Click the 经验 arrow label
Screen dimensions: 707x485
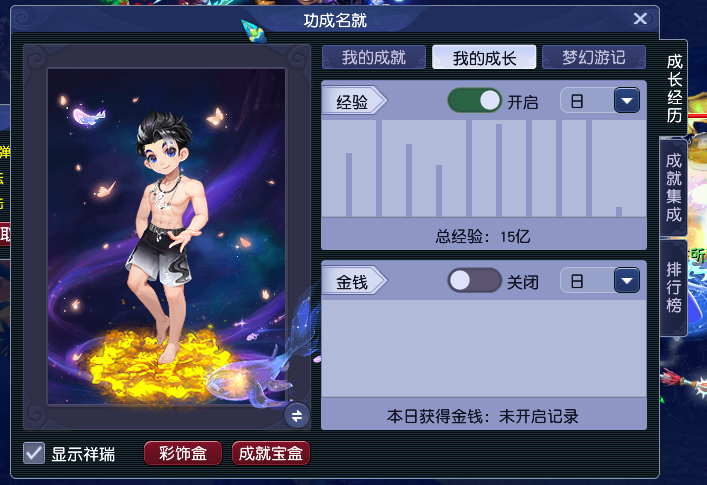pyautogui.click(x=354, y=101)
